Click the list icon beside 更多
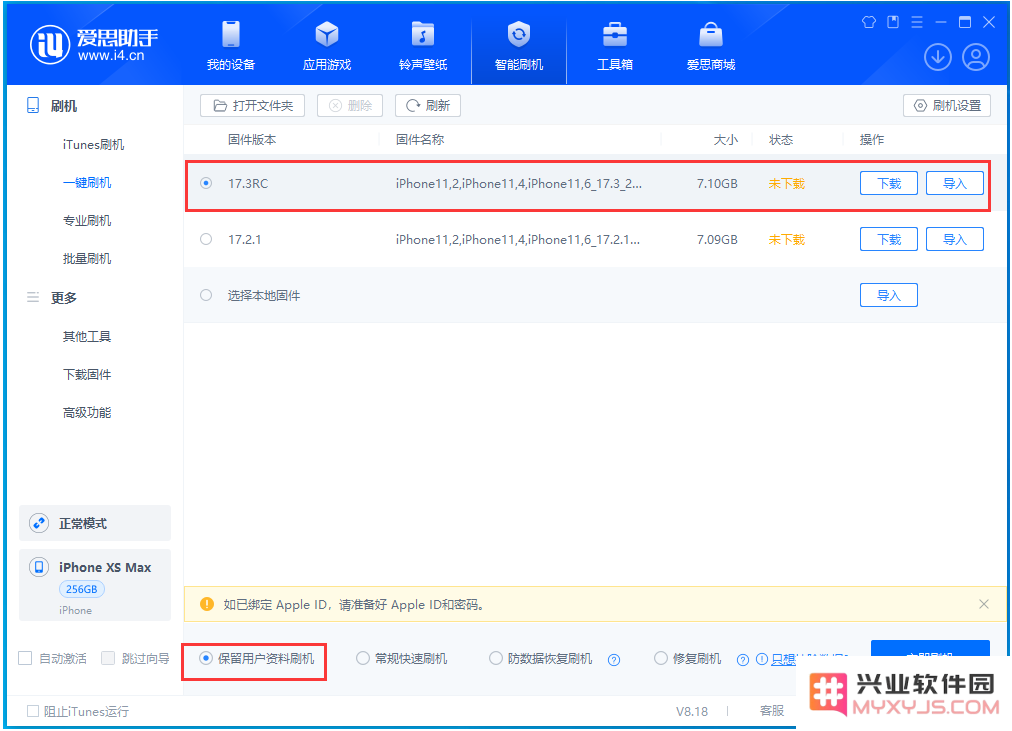Viewport: 1012px width, 731px height. click(x=33, y=297)
